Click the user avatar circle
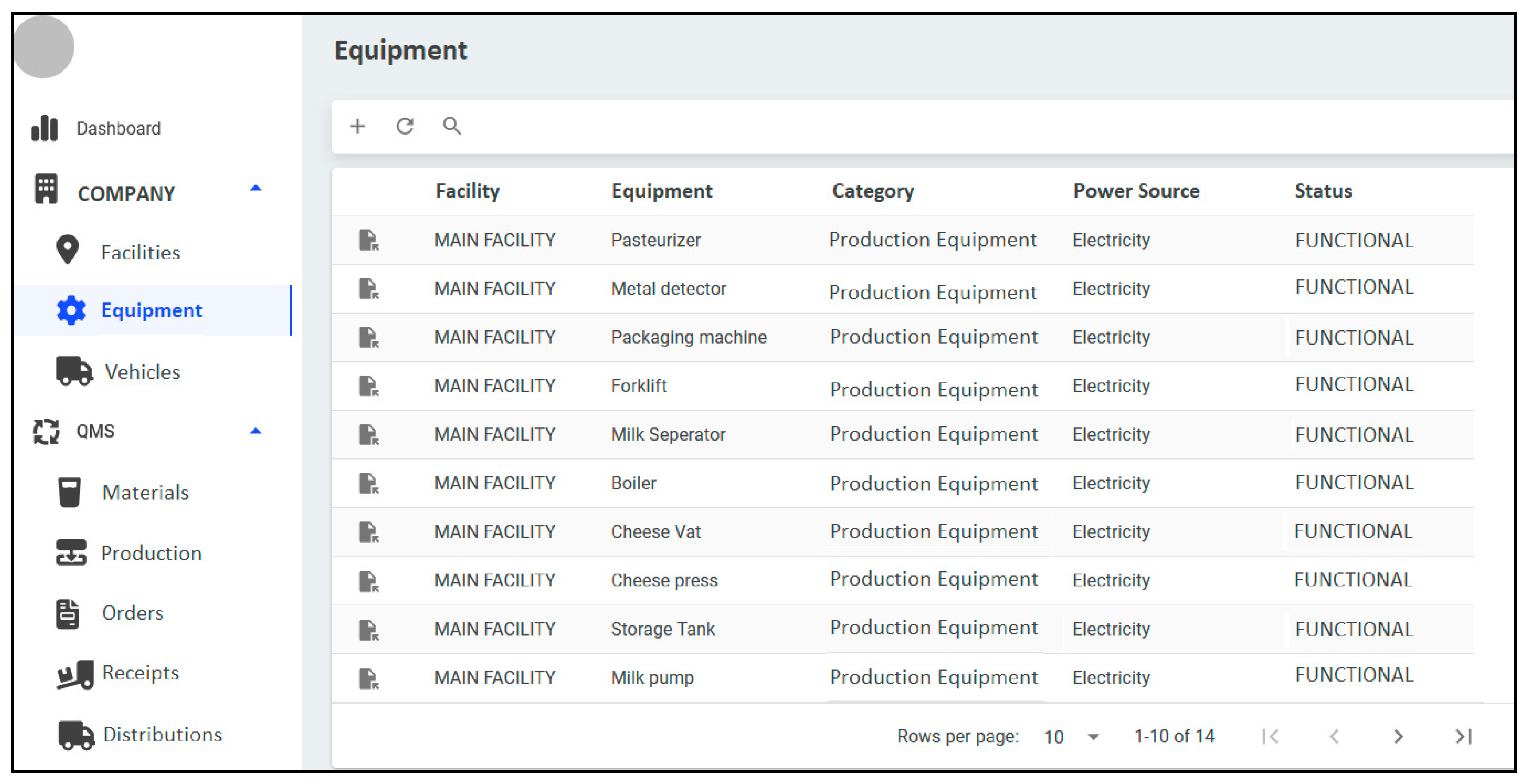The width and height of the screenshot is (1526, 784). [43, 47]
